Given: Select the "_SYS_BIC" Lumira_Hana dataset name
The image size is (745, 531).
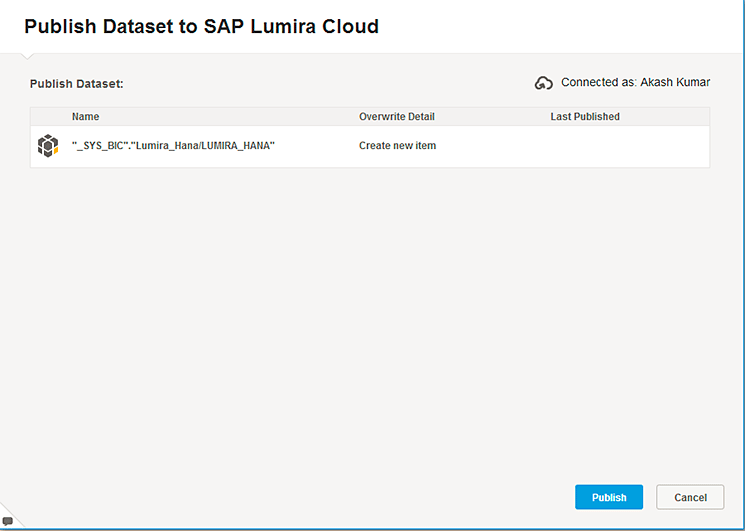Looking at the screenshot, I should [x=173, y=146].
